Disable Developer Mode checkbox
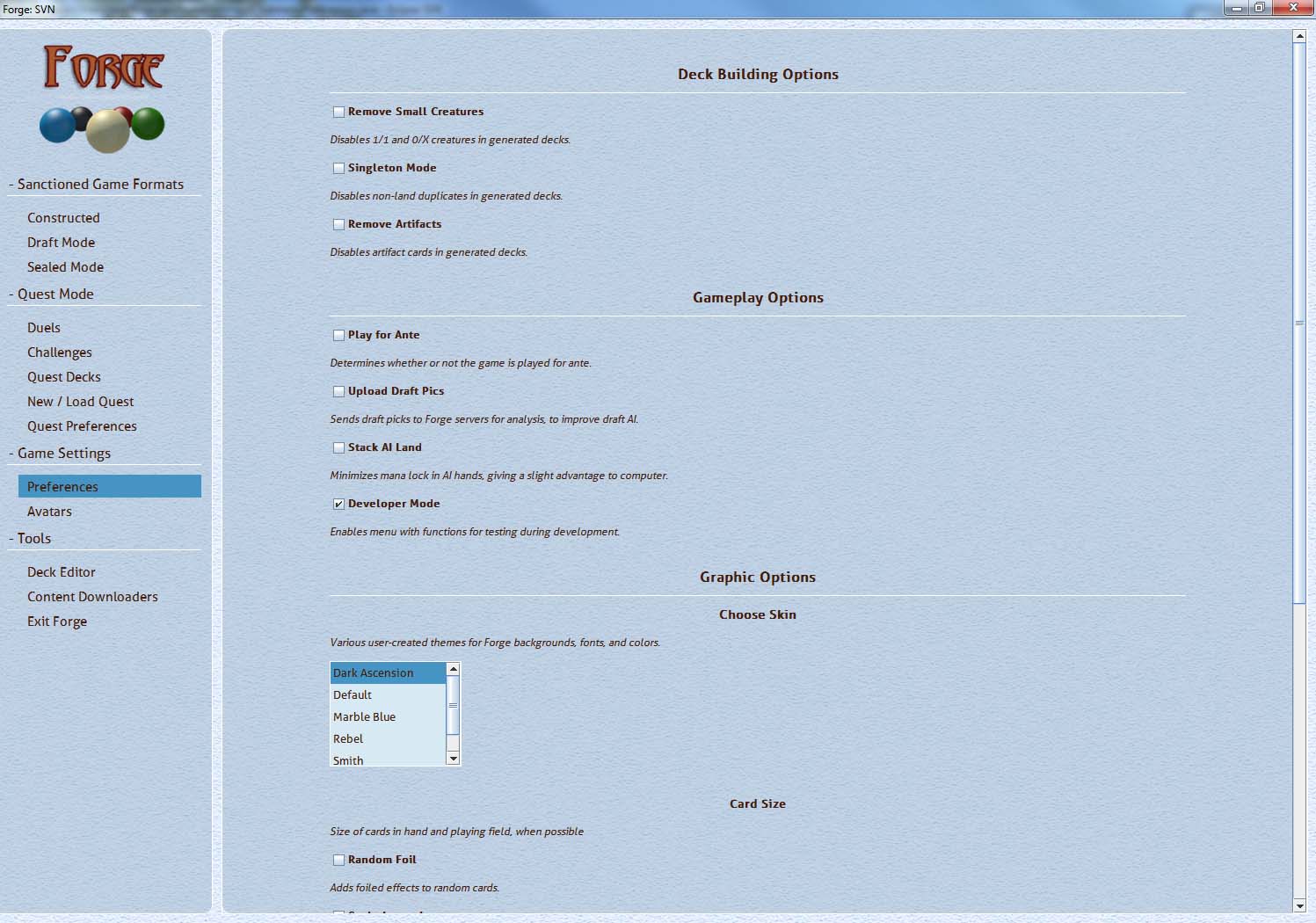This screenshot has width=1316, height=923. click(338, 505)
